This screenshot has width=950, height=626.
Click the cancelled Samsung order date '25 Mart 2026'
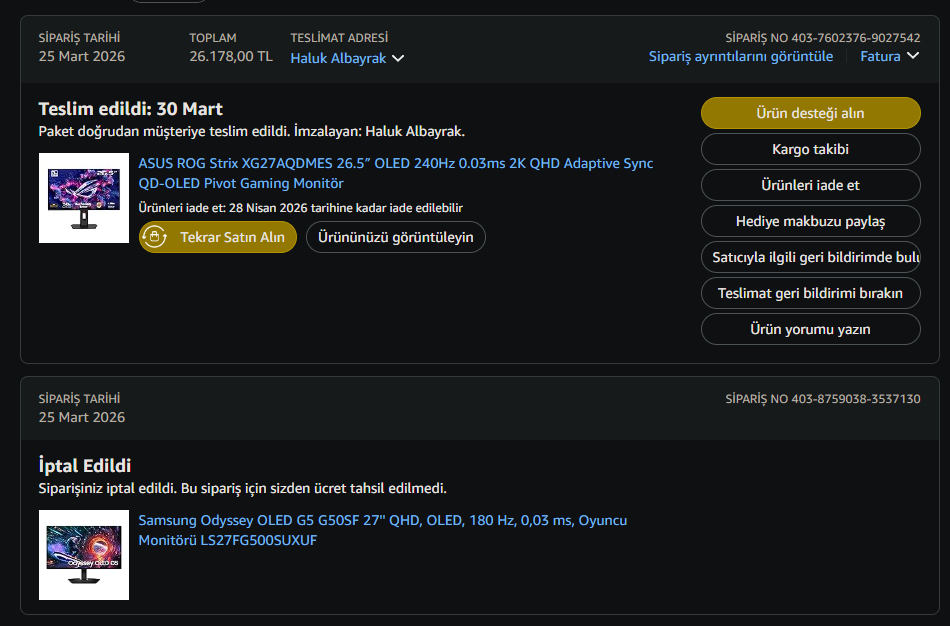(x=82, y=418)
